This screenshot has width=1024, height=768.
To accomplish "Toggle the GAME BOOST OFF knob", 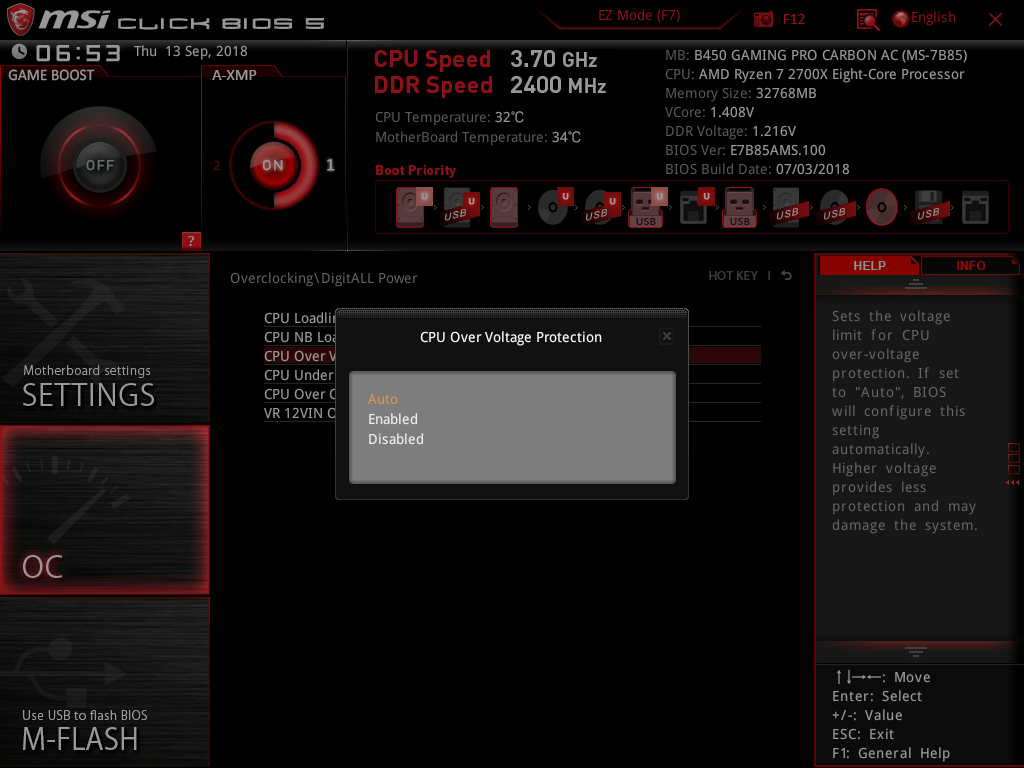I will (99, 165).
